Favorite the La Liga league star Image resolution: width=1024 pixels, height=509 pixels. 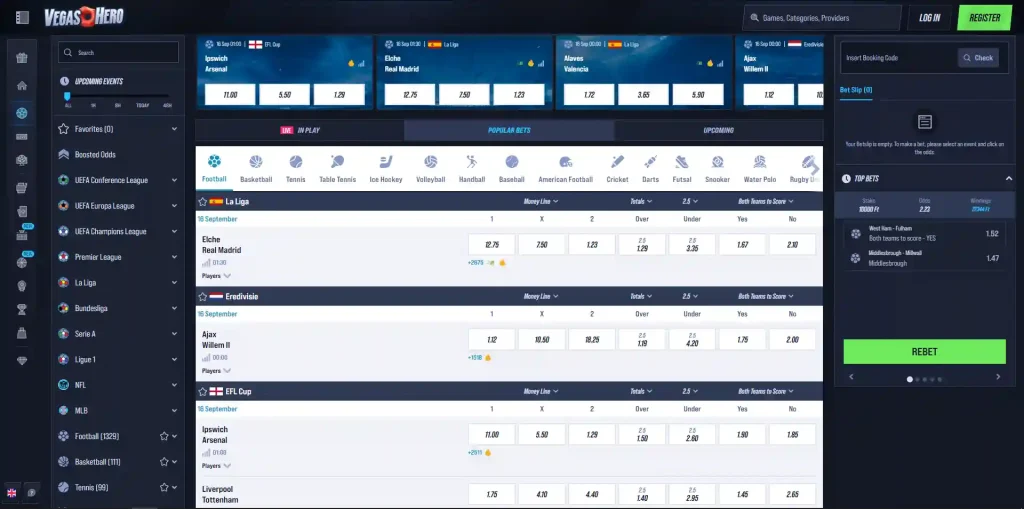[x=202, y=201]
